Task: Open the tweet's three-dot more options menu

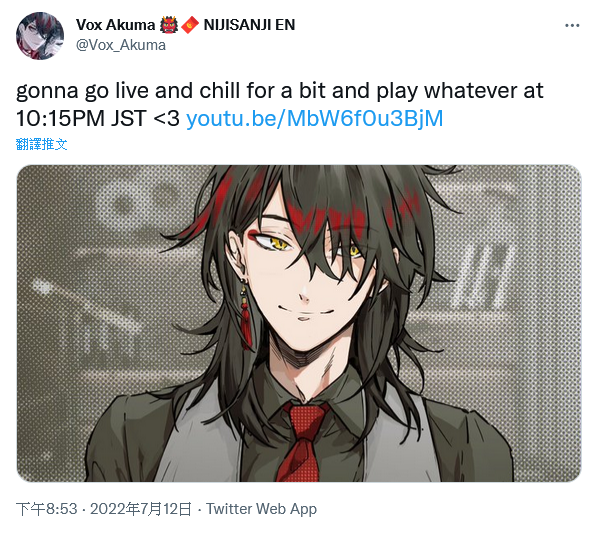Action: tap(572, 26)
